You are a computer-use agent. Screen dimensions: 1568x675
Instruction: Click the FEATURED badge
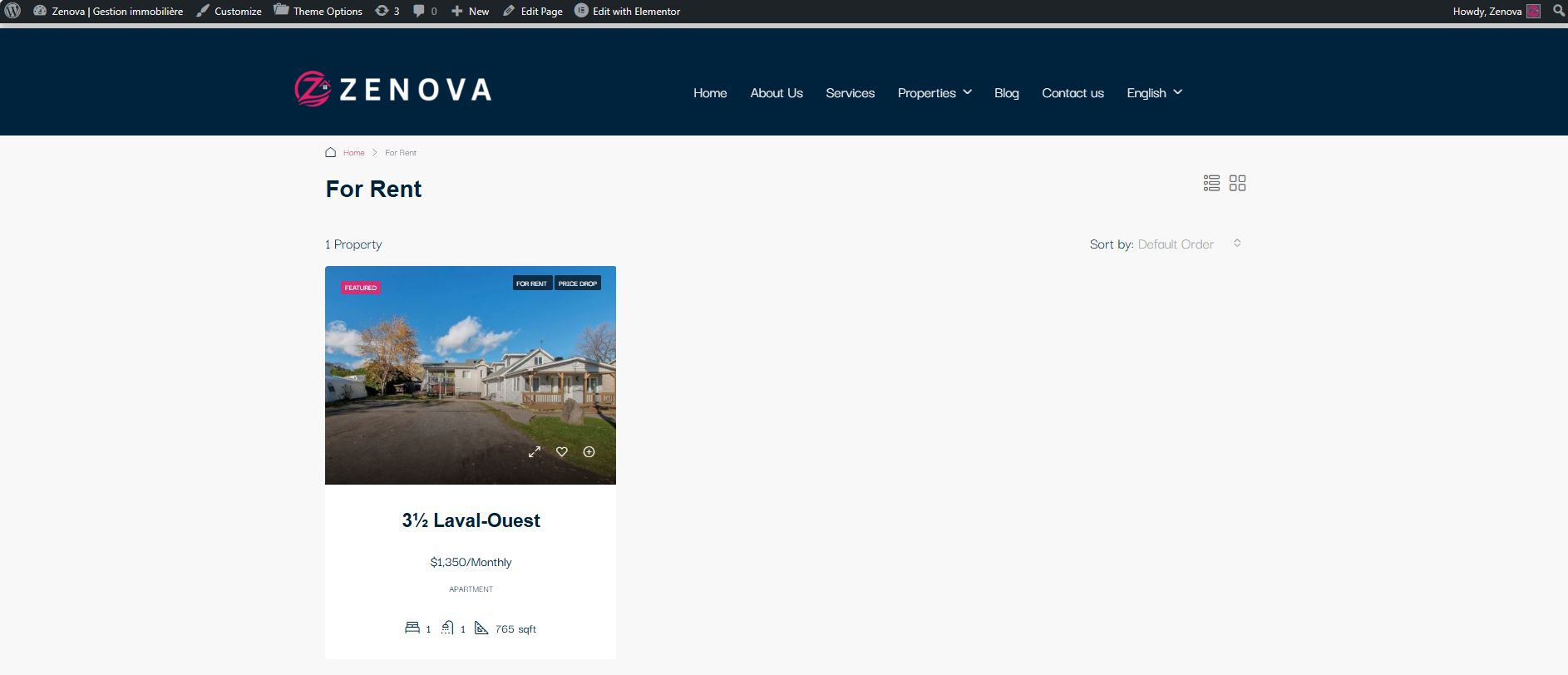361,288
